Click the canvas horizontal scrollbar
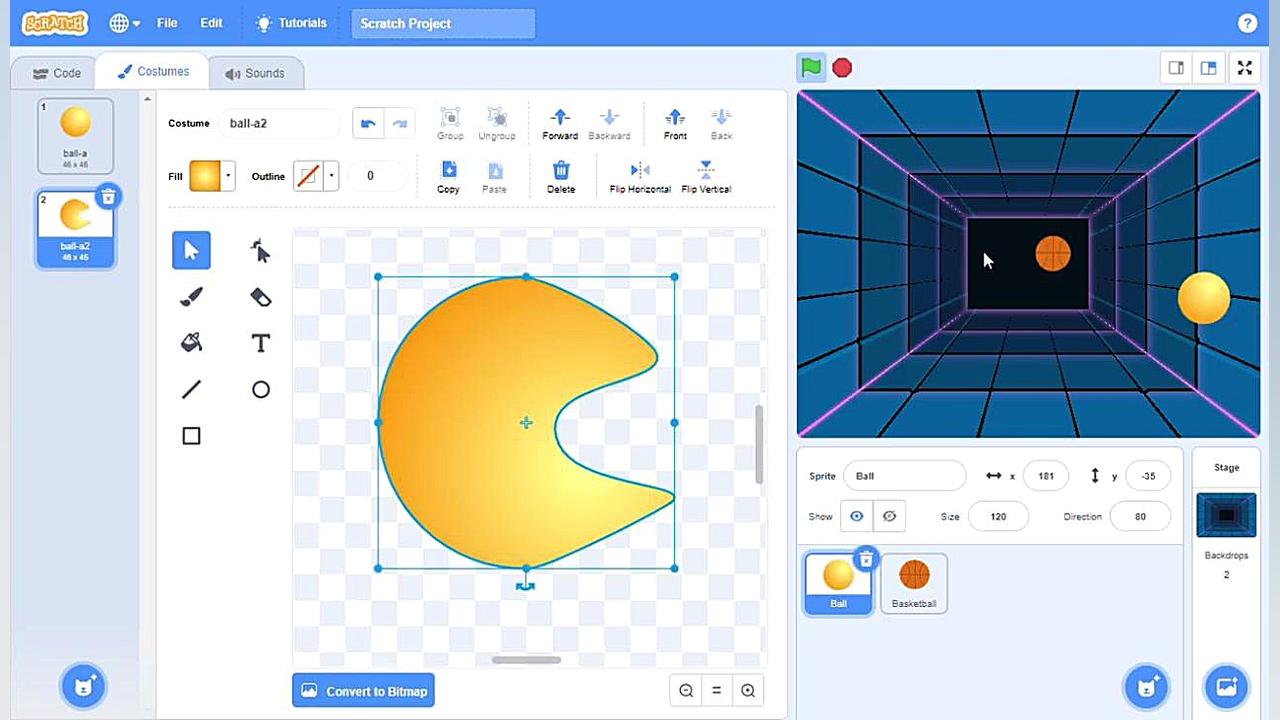The width and height of the screenshot is (1280, 720). [526, 659]
